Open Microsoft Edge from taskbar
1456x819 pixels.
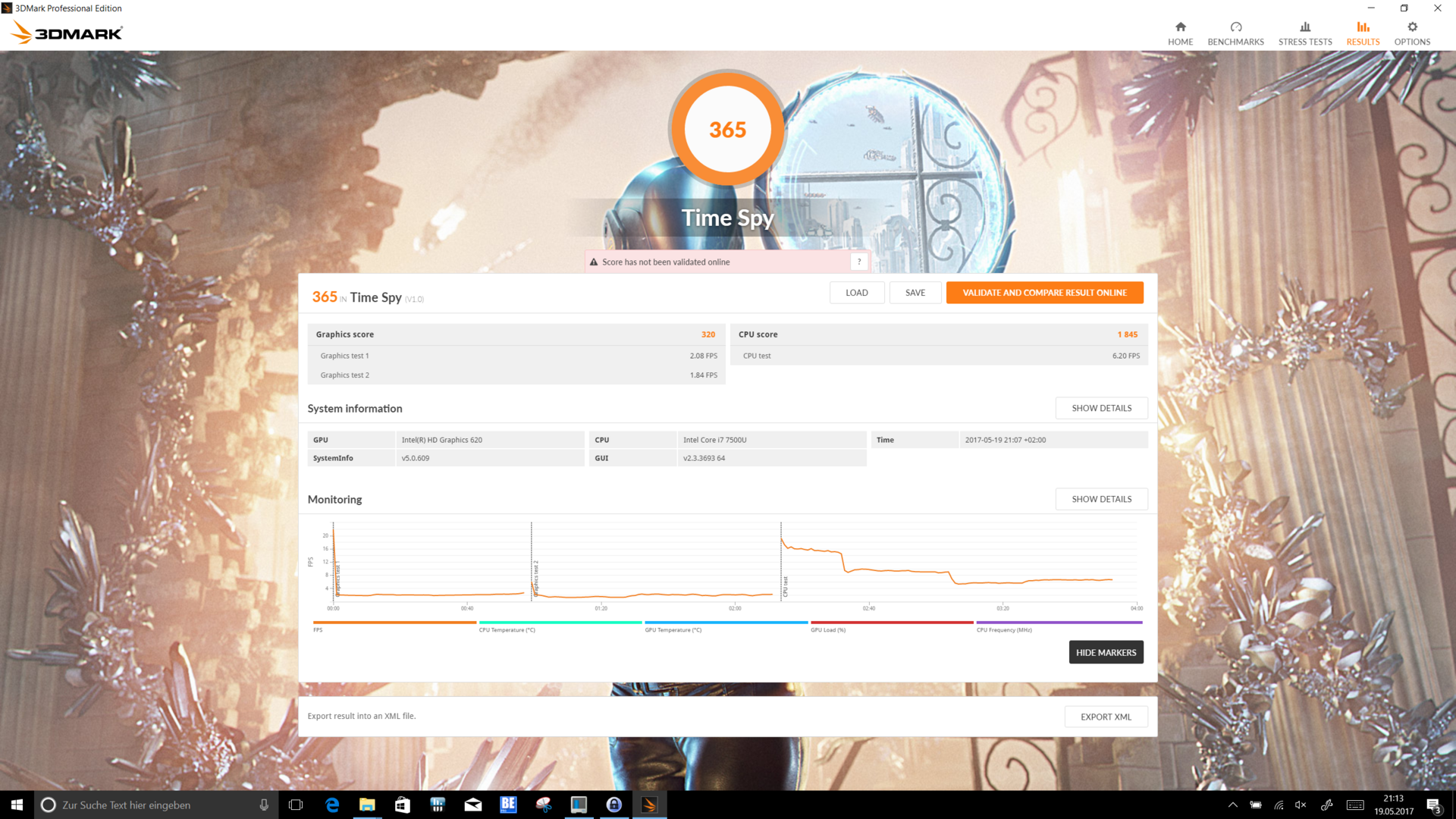point(332,805)
